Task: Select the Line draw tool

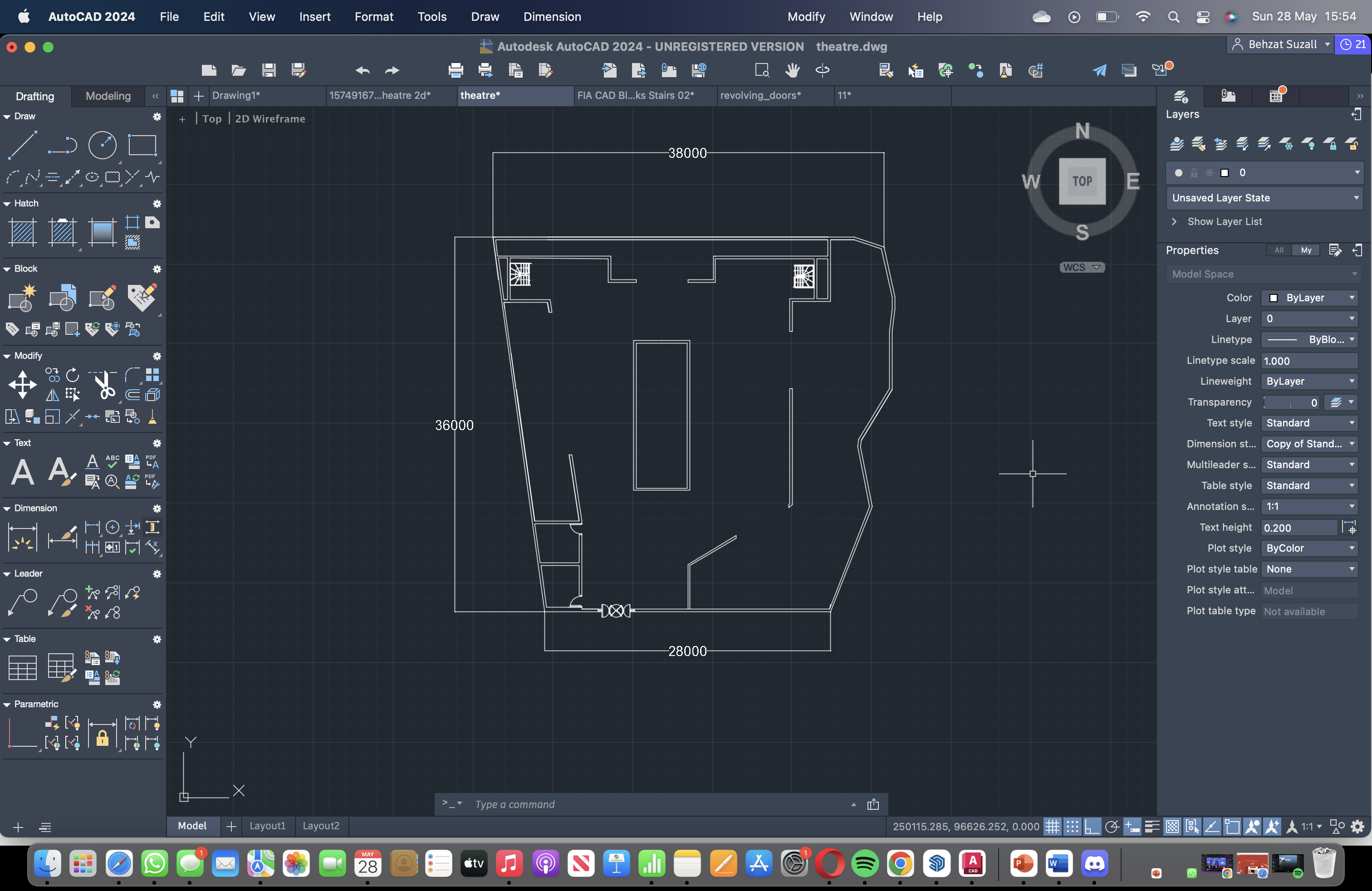Action: coord(23,145)
